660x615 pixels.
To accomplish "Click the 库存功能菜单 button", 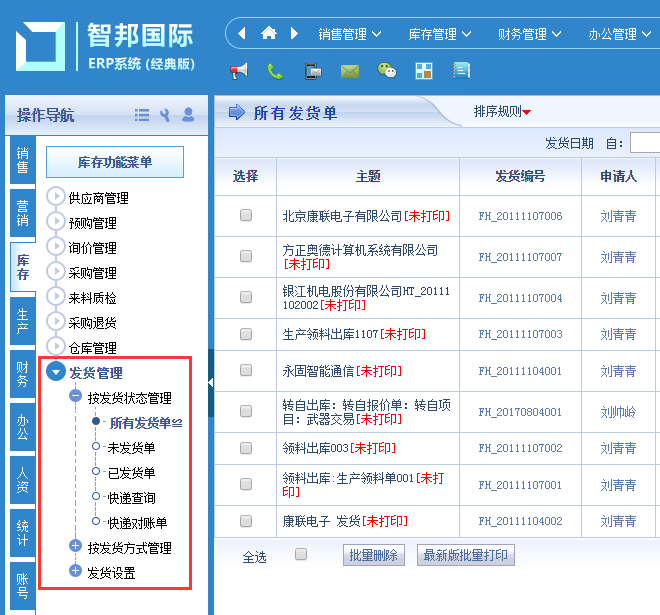I will click(115, 162).
